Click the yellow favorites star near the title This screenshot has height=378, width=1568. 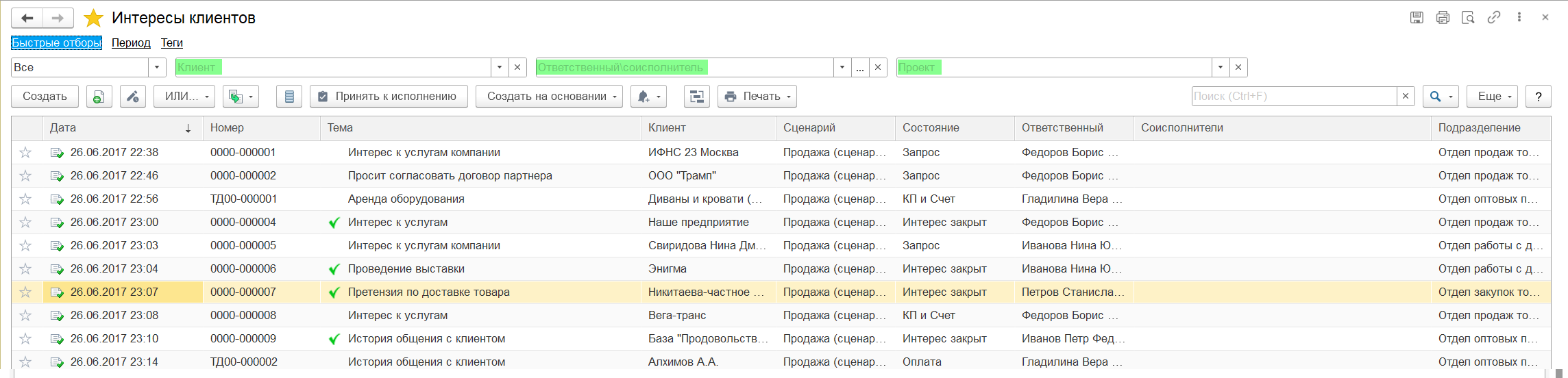pos(93,18)
